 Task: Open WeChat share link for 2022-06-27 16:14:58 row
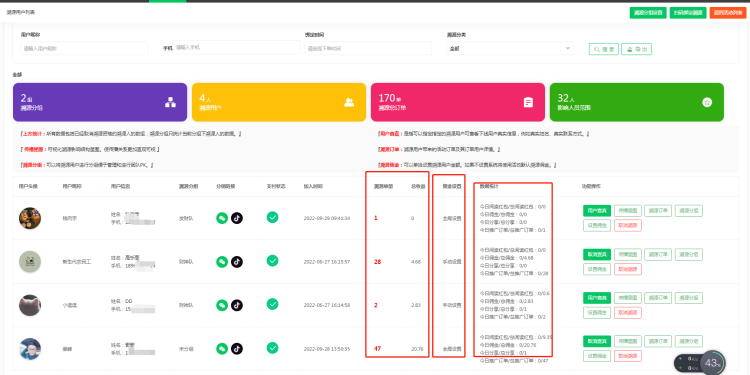coord(222,305)
